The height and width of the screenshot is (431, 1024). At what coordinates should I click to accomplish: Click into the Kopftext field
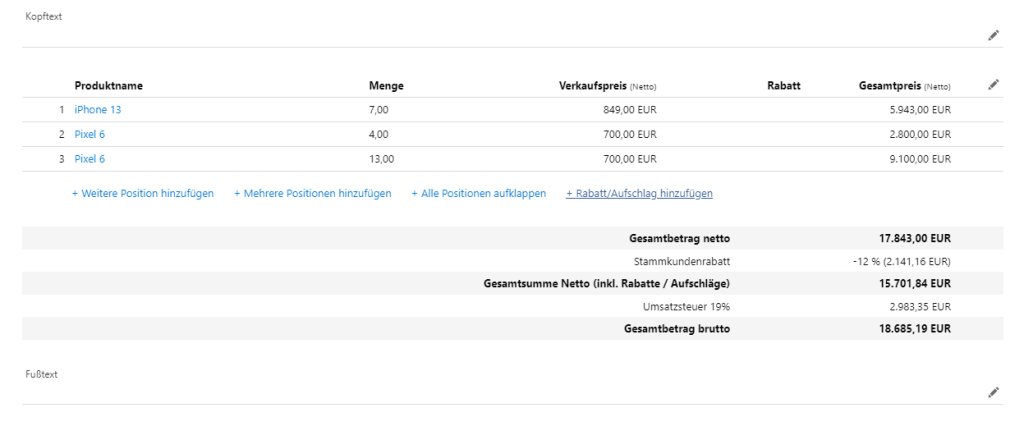click(x=500, y=35)
